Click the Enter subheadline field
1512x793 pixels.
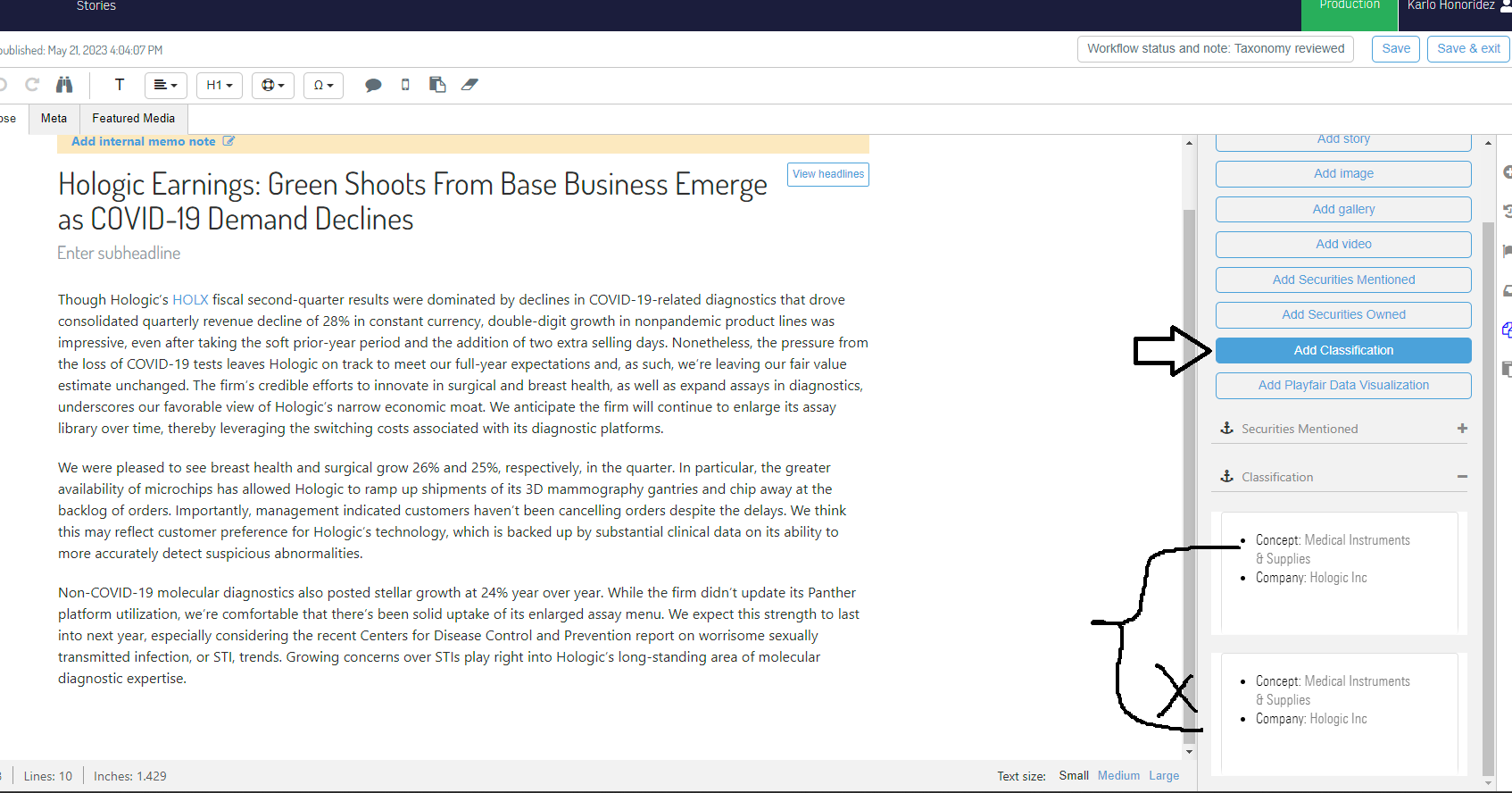click(119, 254)
